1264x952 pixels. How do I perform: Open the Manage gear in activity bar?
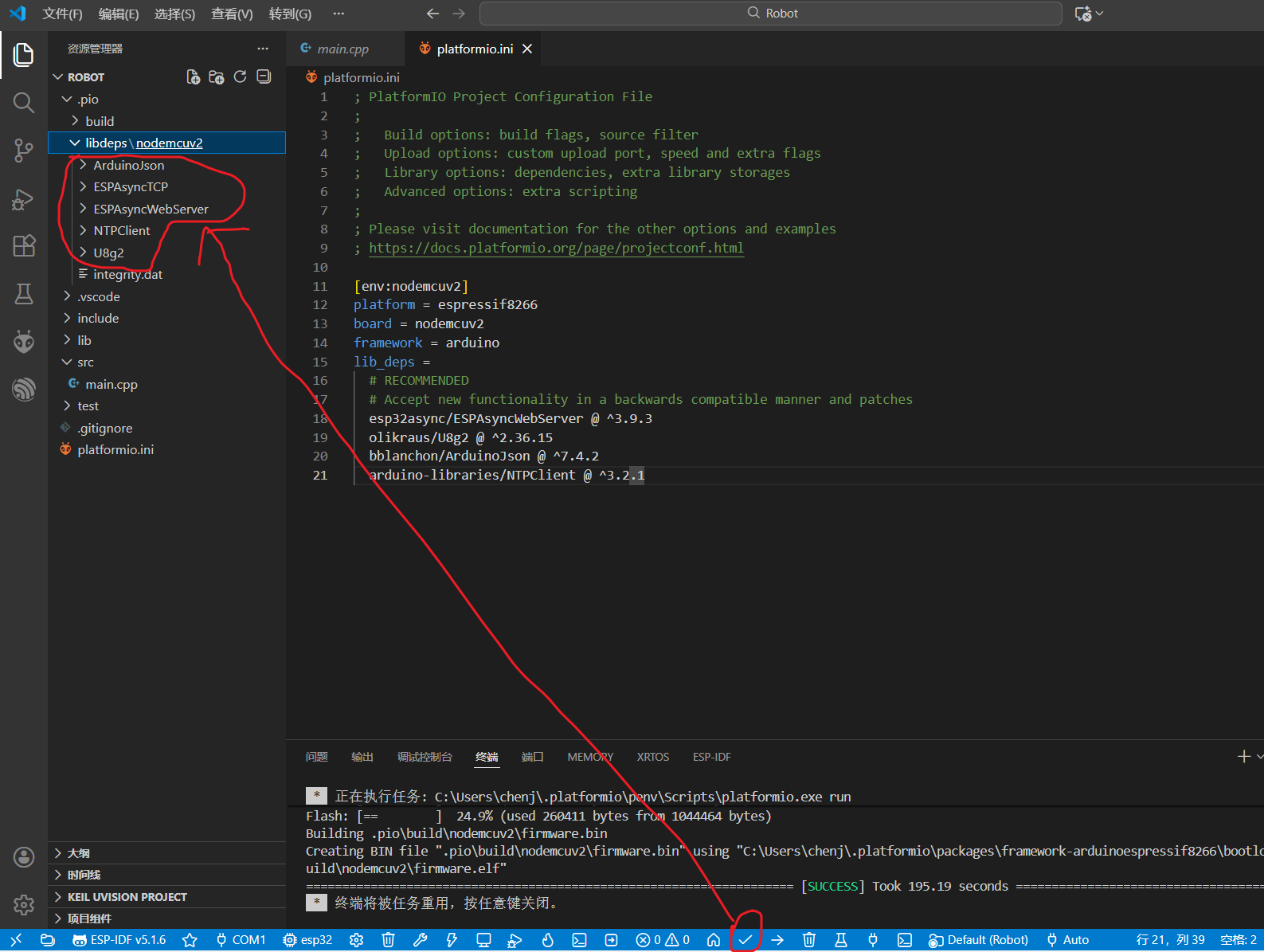point(24,905)
